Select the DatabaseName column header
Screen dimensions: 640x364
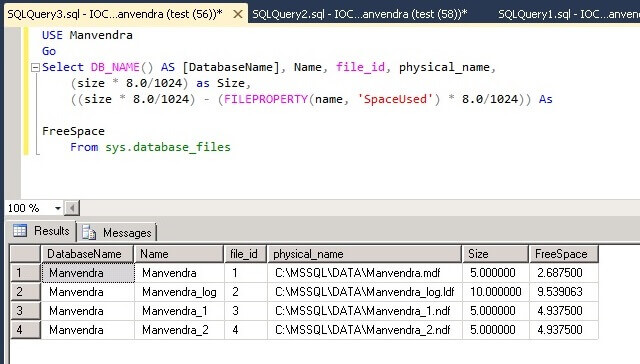87,254
